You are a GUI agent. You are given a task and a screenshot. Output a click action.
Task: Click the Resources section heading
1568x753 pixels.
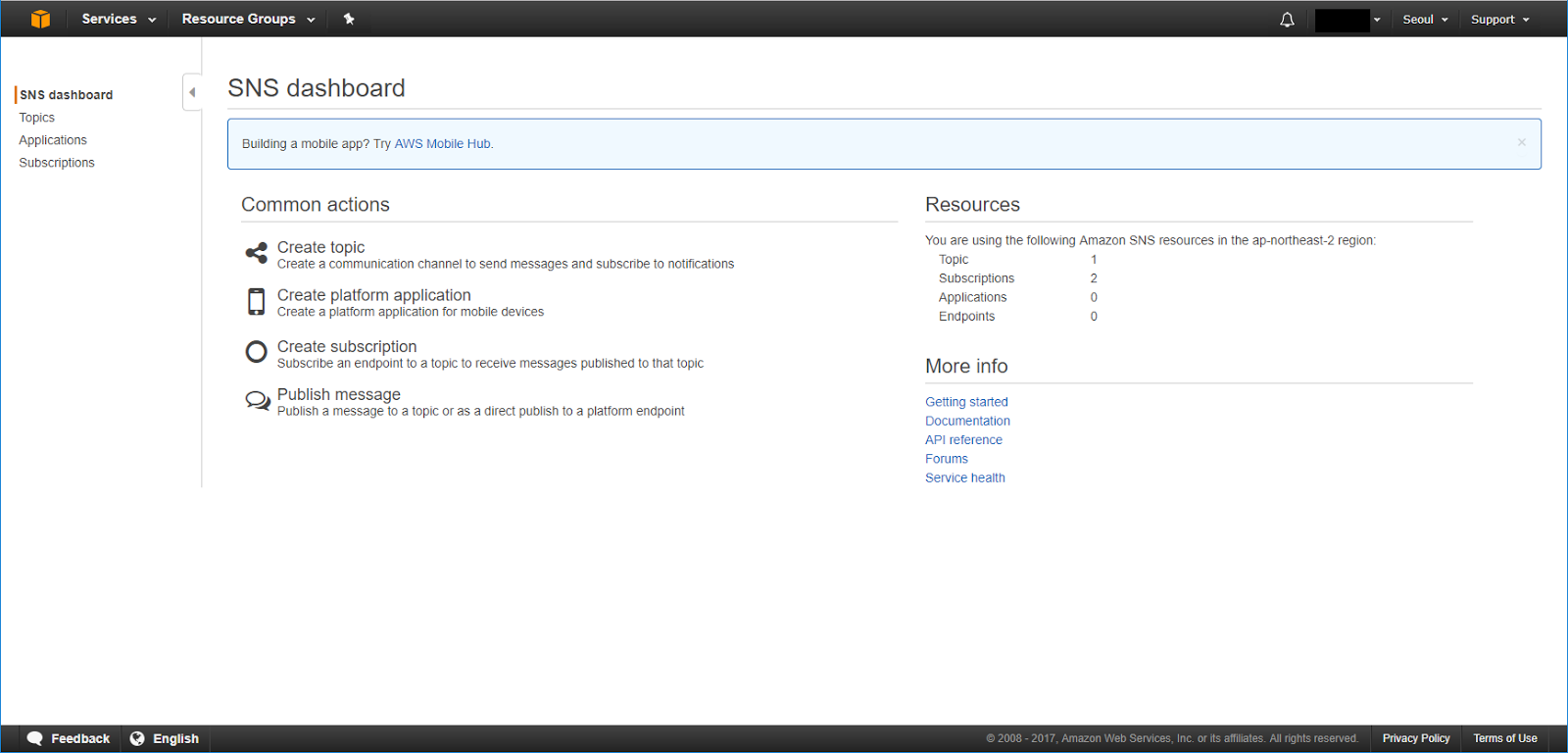(x=972, y=204)
